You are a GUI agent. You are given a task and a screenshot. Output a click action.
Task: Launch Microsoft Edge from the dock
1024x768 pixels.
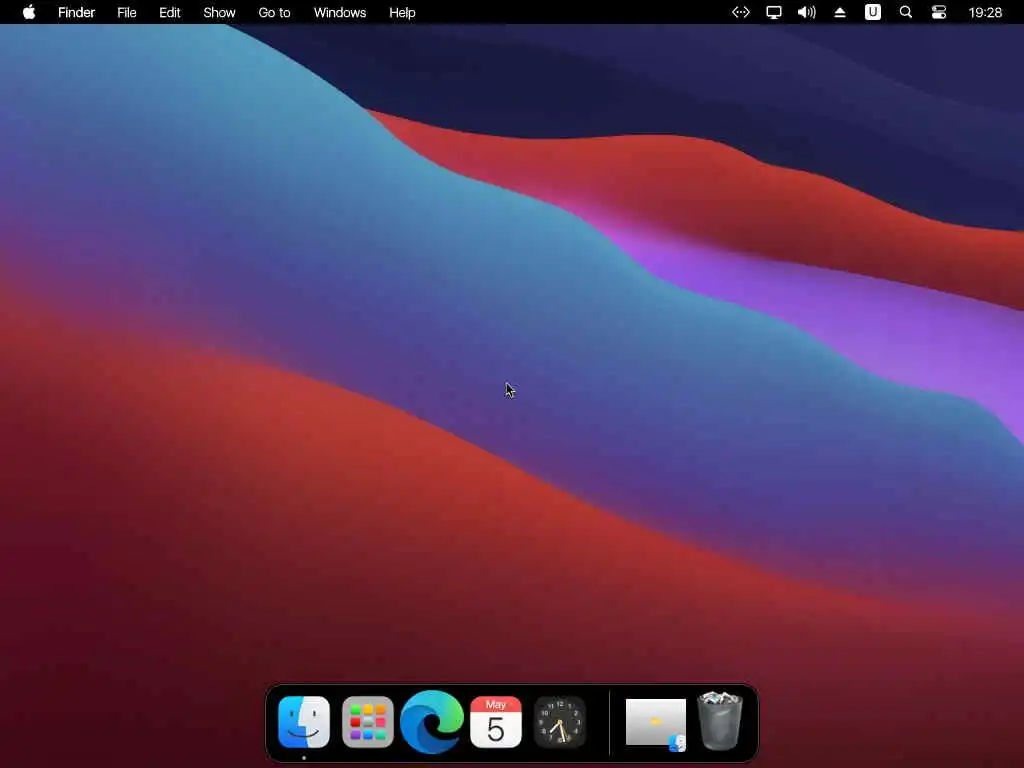432,722
